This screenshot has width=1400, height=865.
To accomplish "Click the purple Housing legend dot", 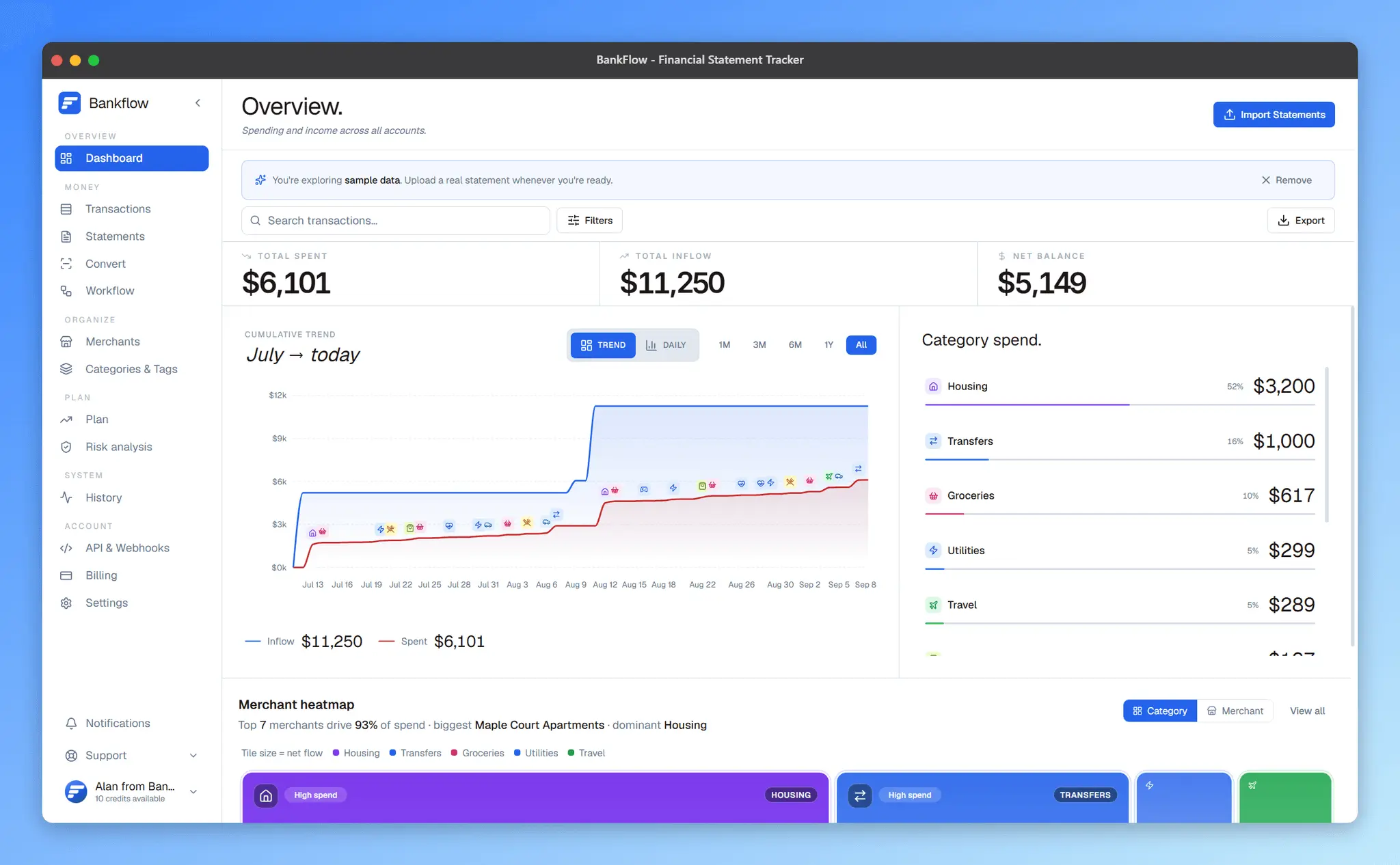I will pos(336,753).
